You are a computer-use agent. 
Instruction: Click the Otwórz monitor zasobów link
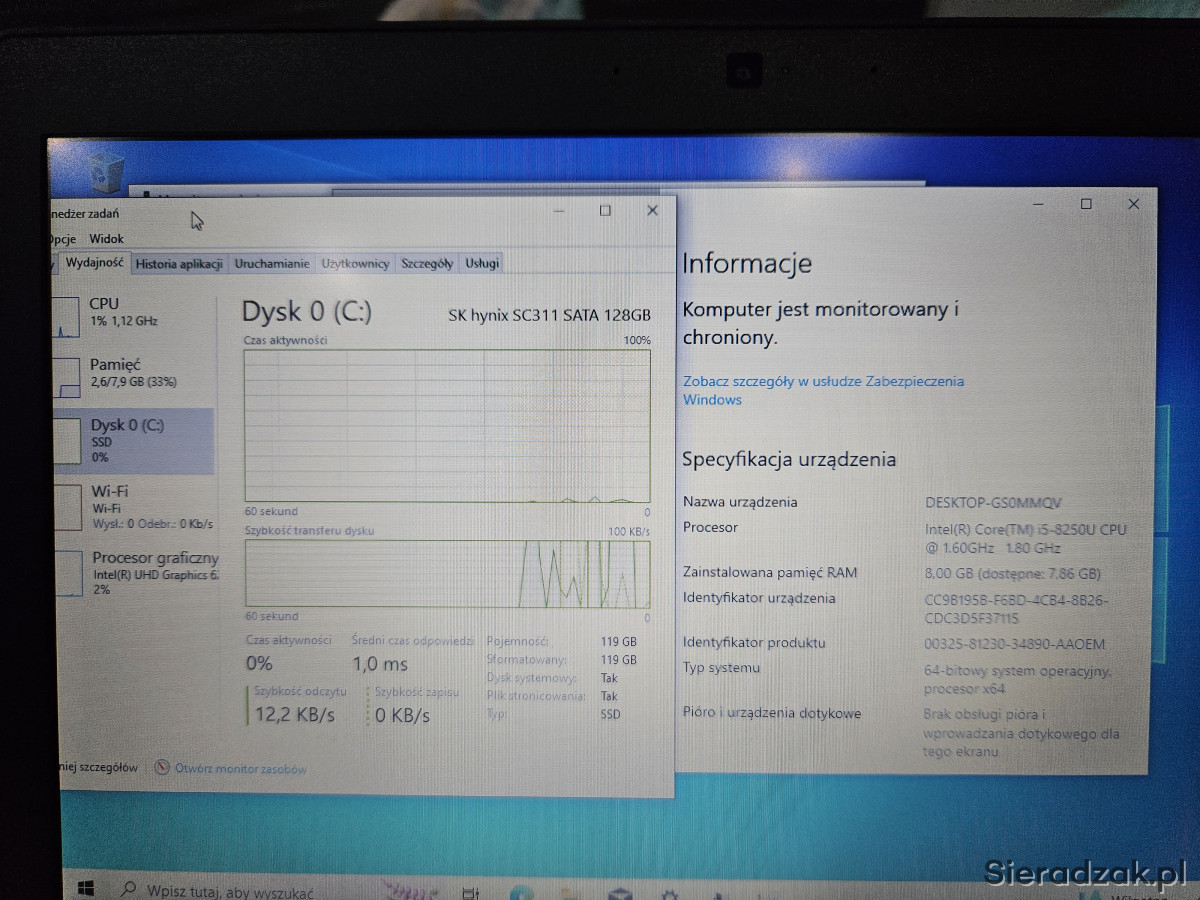click(241, 769)
